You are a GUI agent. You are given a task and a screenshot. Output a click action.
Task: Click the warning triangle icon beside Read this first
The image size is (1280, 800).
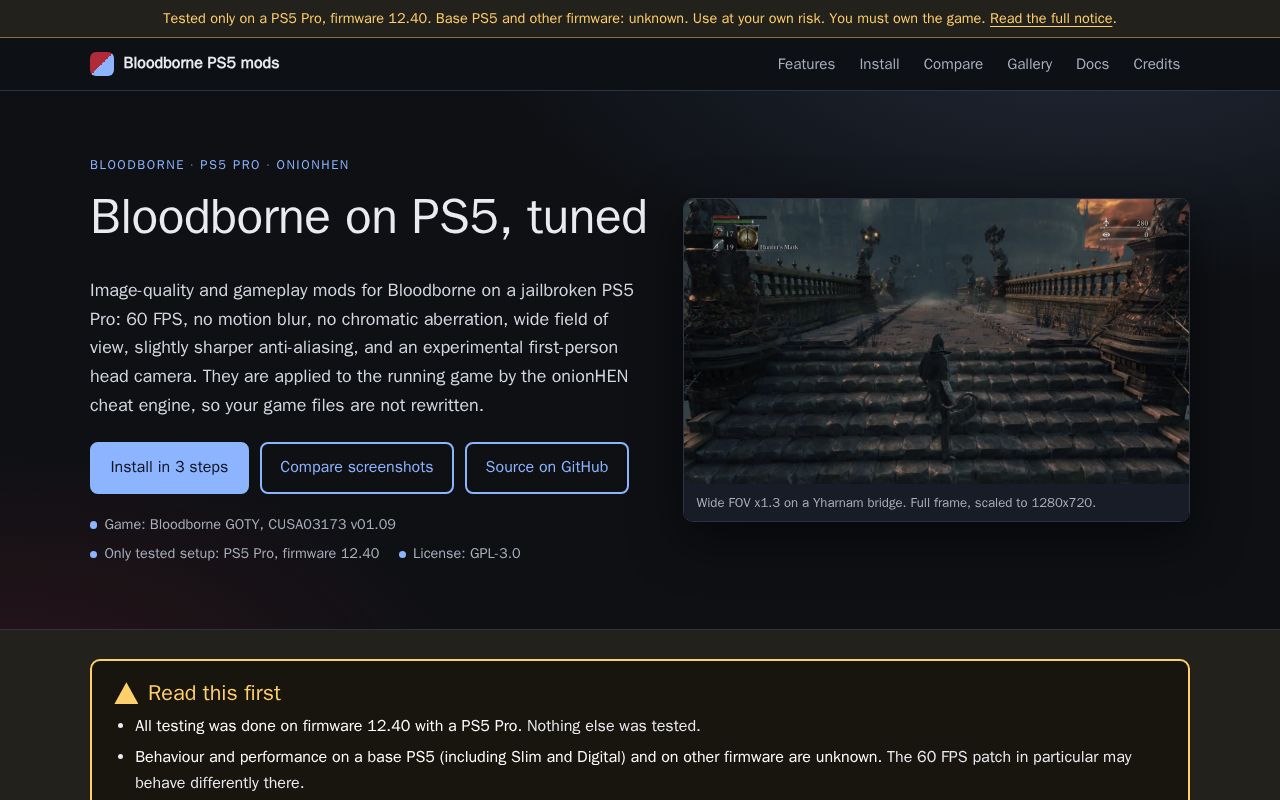click(x=126, y=693)
